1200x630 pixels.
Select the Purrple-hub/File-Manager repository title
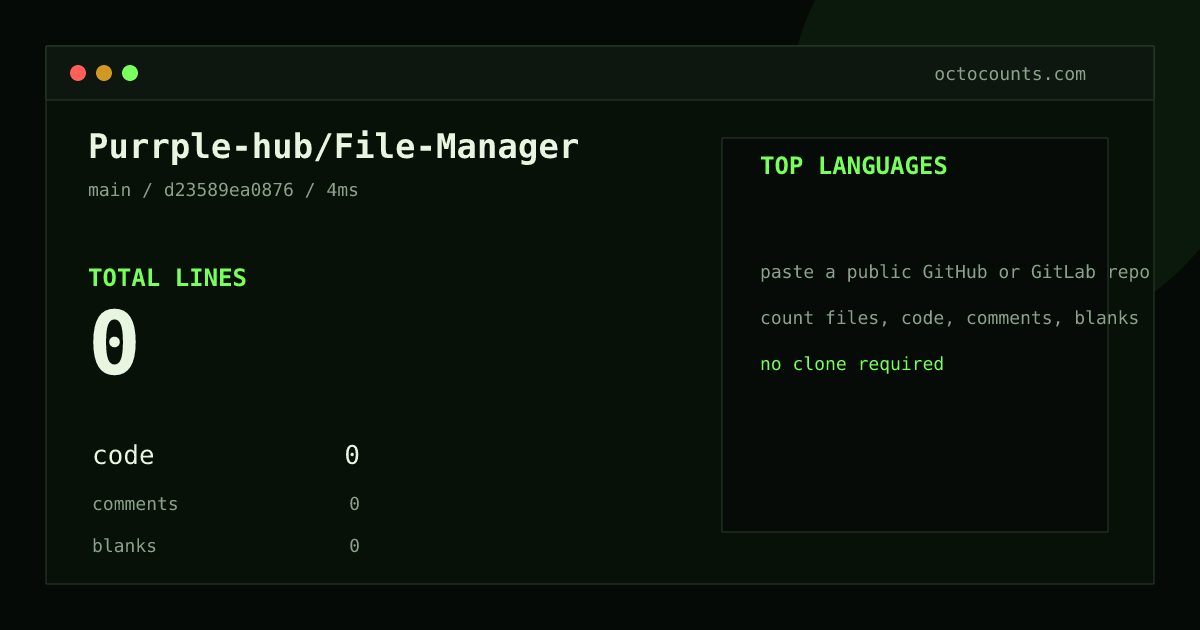coord(334,147)
